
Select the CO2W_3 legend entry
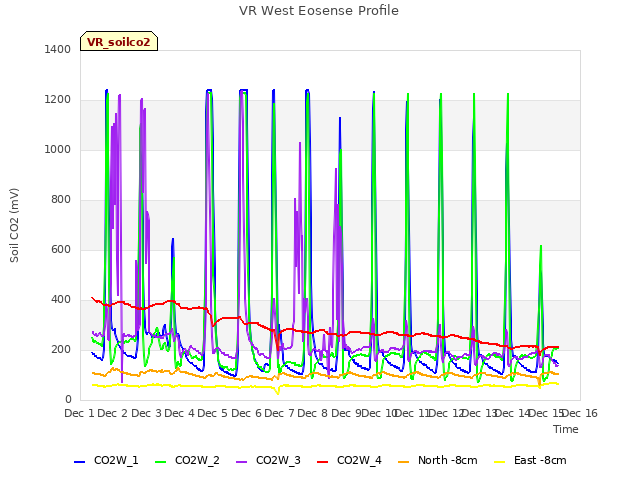[x=268, y=460]
